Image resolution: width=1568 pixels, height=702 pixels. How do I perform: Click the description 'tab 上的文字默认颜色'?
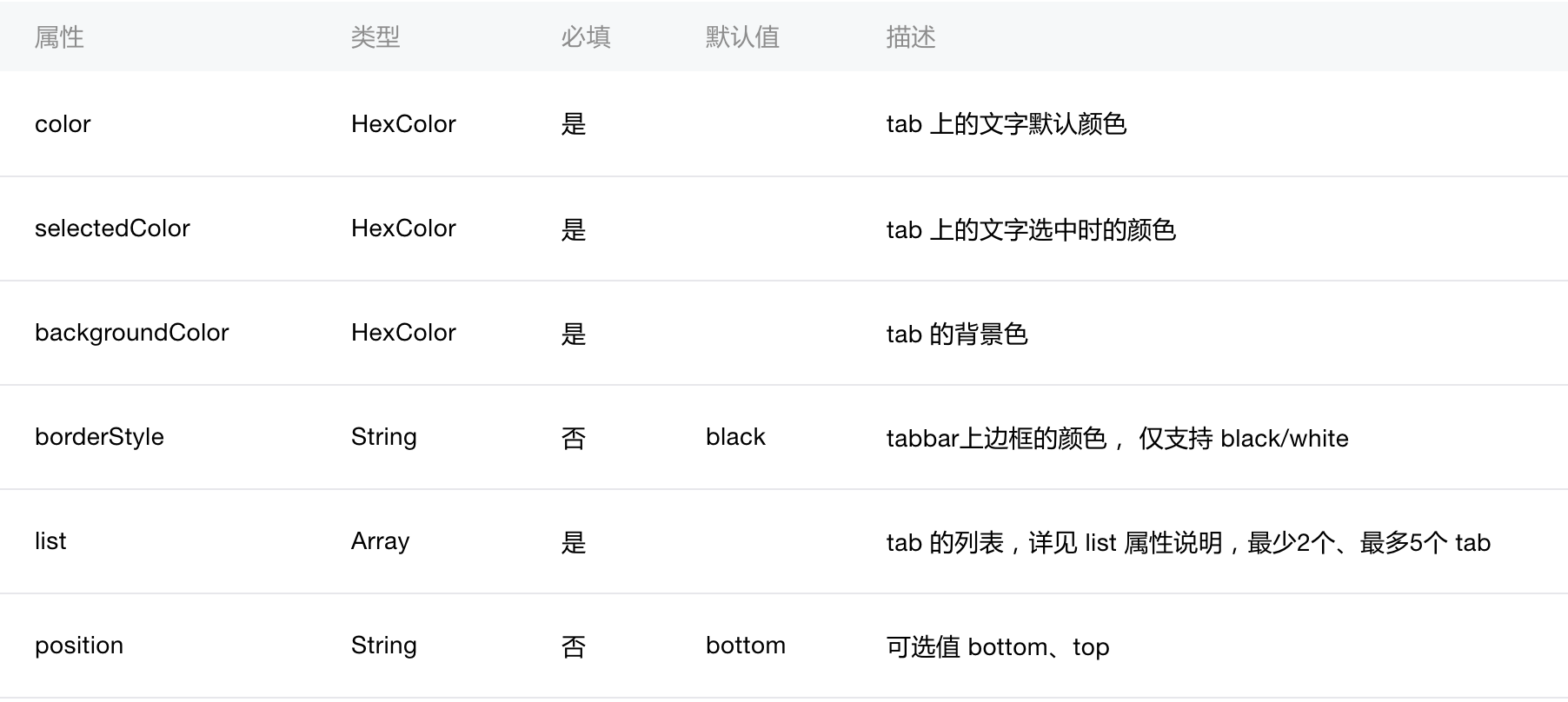(1007, 124)
